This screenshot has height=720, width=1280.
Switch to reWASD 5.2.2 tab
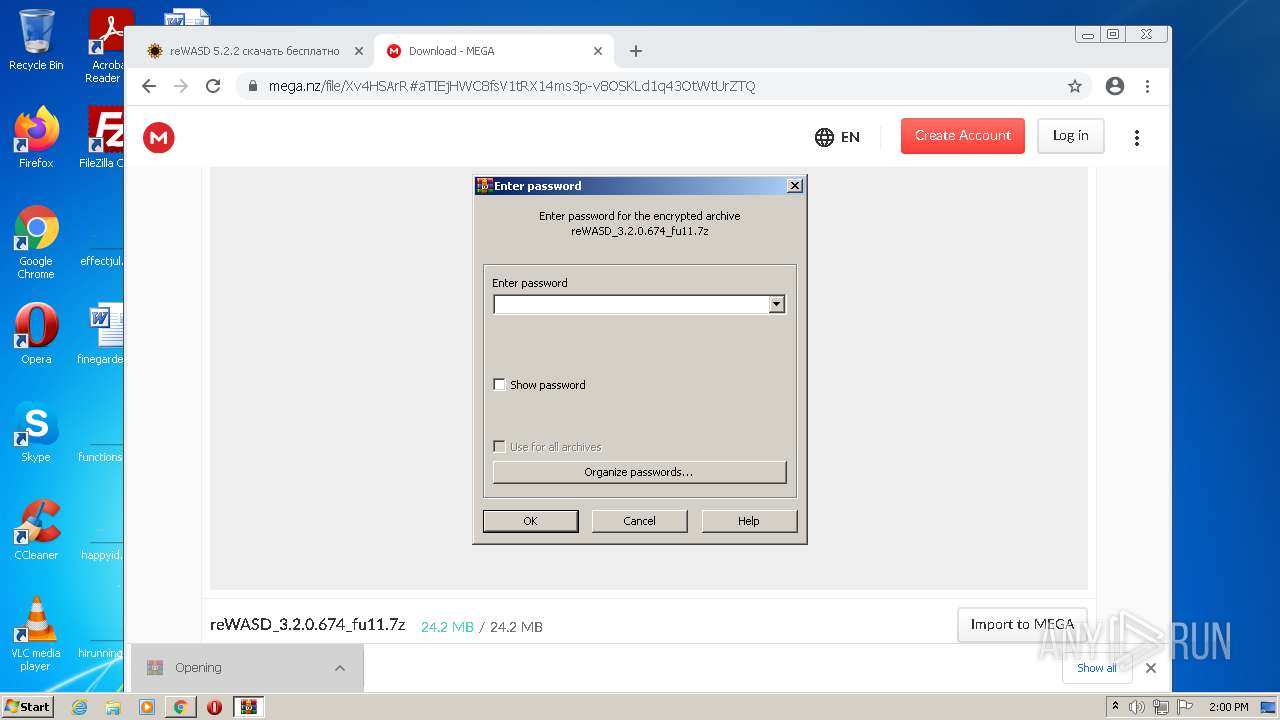254,51
